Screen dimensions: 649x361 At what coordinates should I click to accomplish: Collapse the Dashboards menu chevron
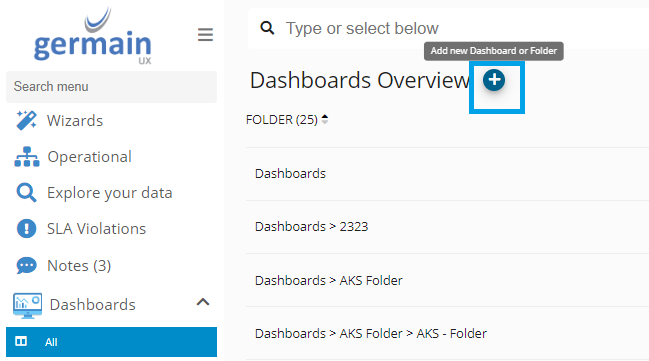203,302
